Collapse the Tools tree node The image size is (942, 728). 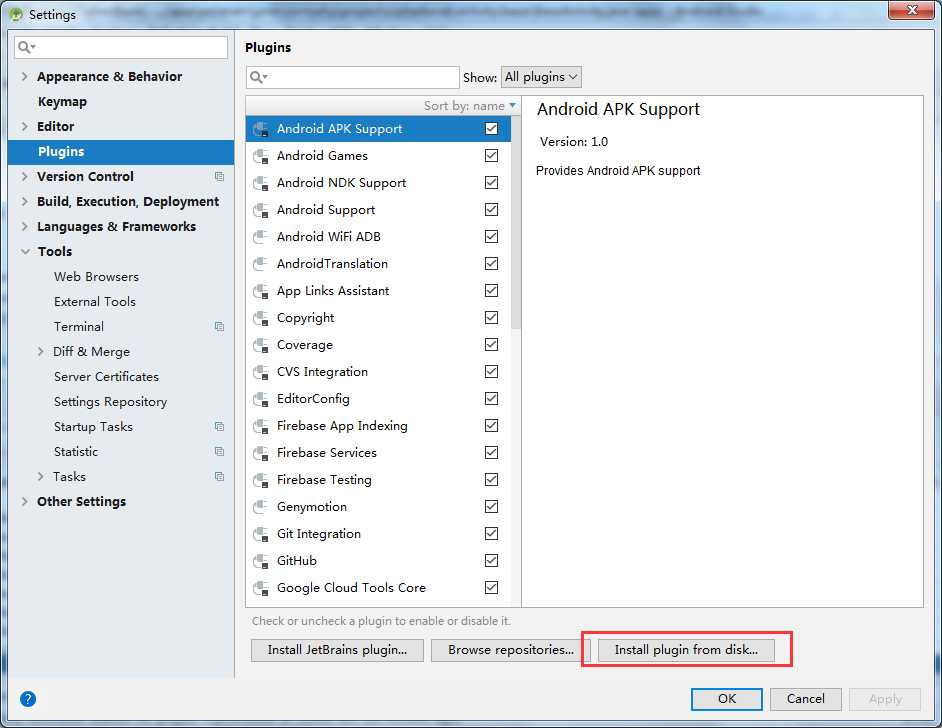click(25, 252)
